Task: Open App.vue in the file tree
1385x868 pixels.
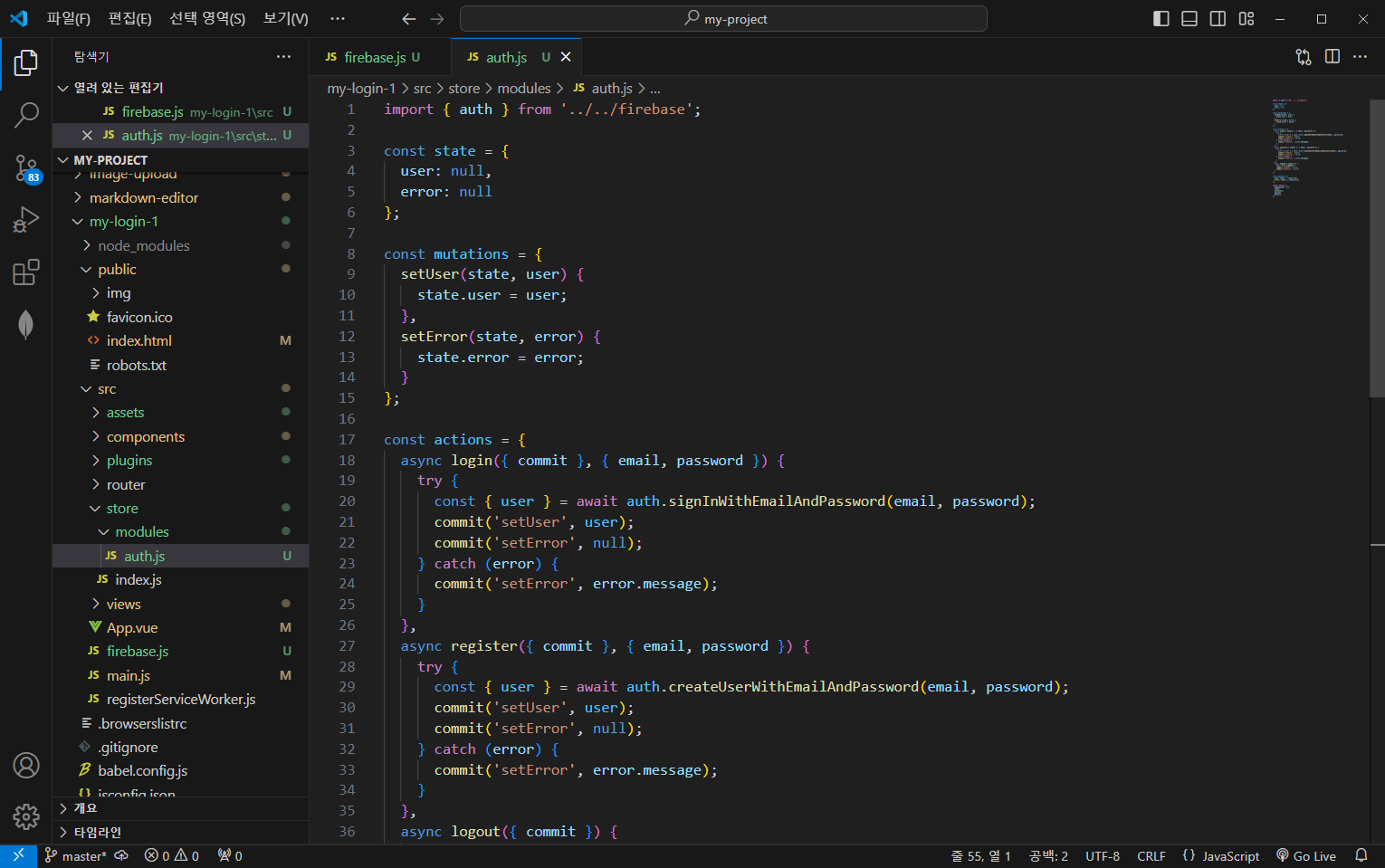Action: tap(180, 628)
